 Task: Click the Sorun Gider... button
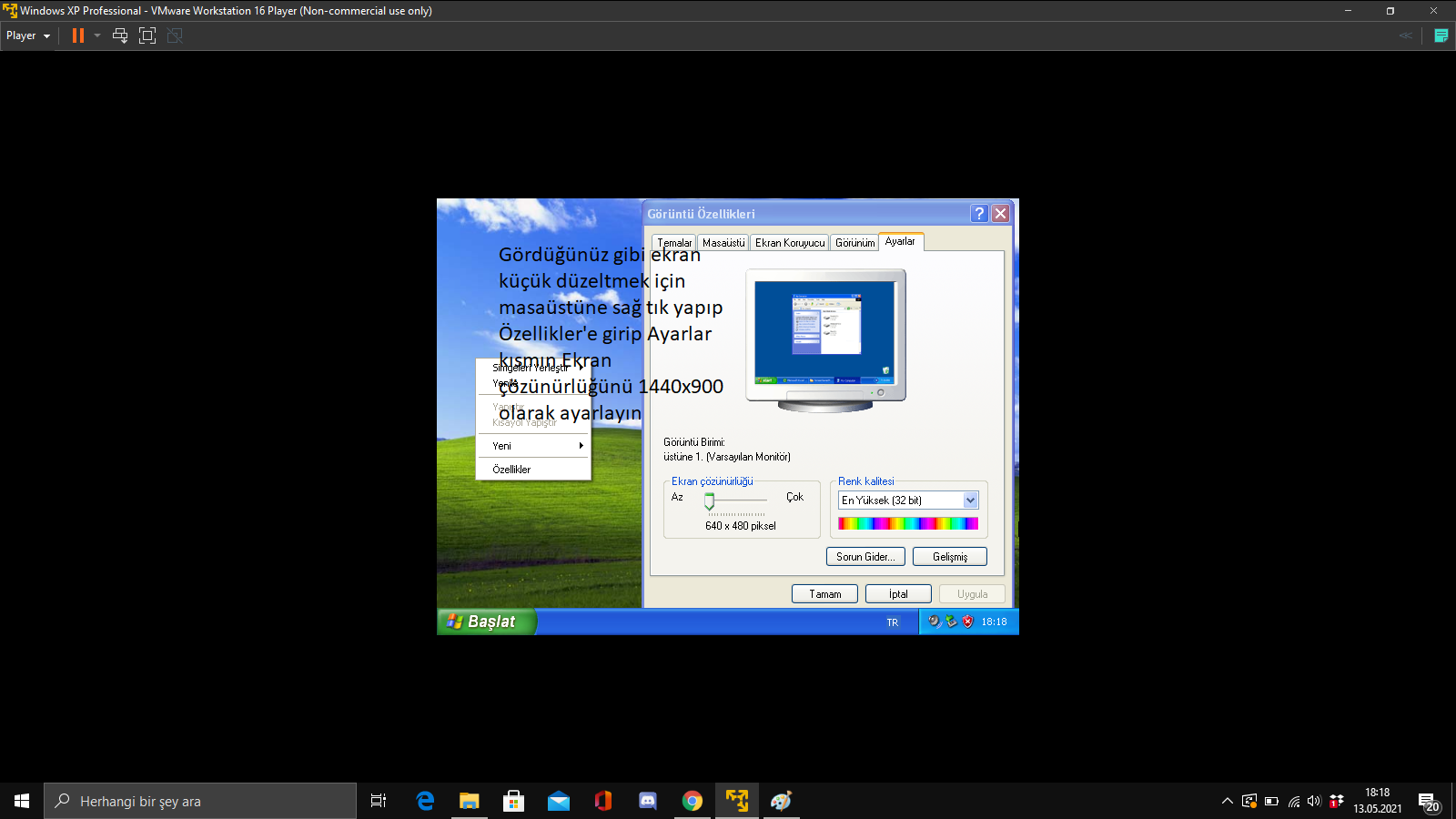click(865, 557)
